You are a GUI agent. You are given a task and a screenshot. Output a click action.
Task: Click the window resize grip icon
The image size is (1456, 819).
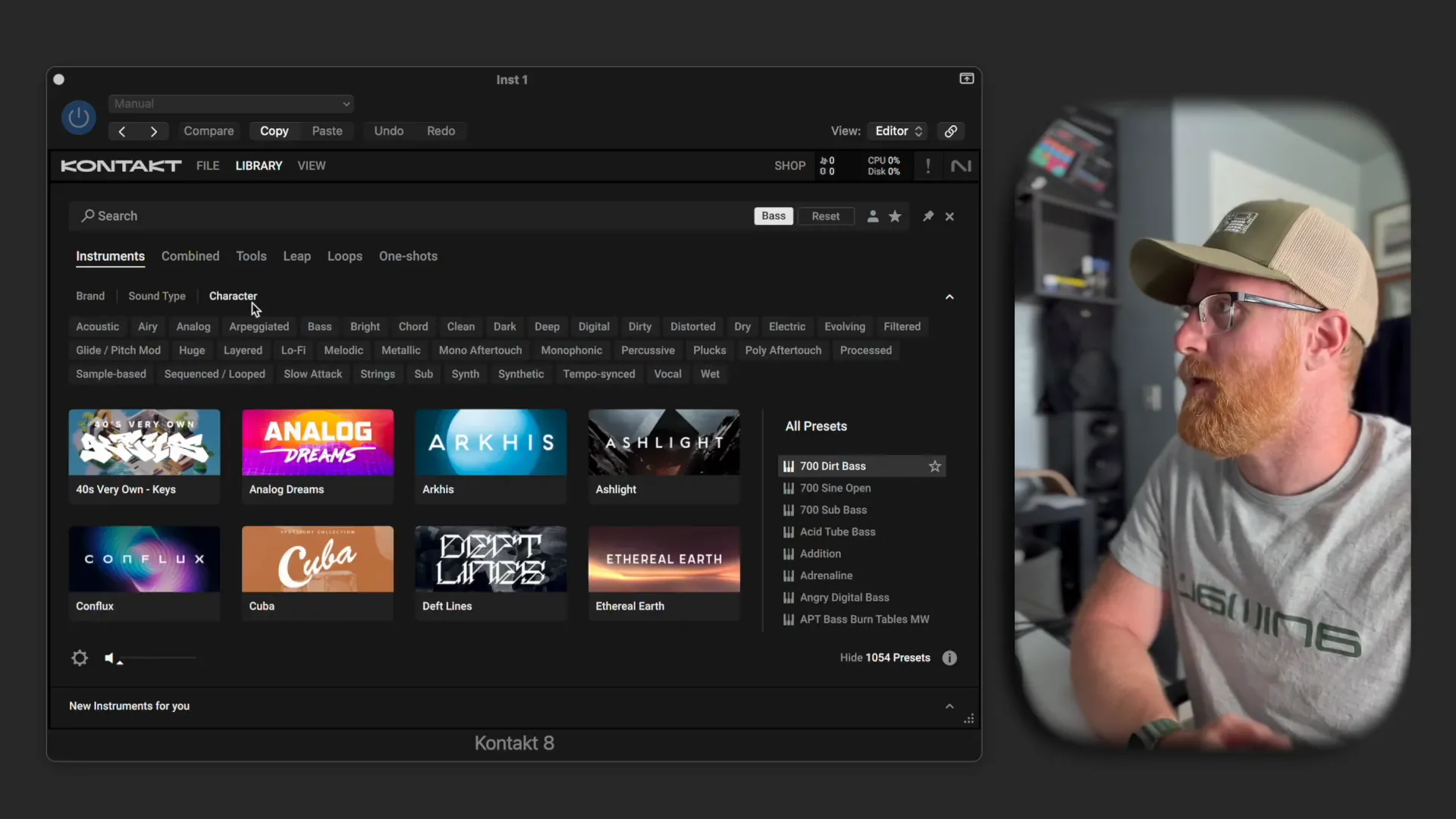pos(969,719)
